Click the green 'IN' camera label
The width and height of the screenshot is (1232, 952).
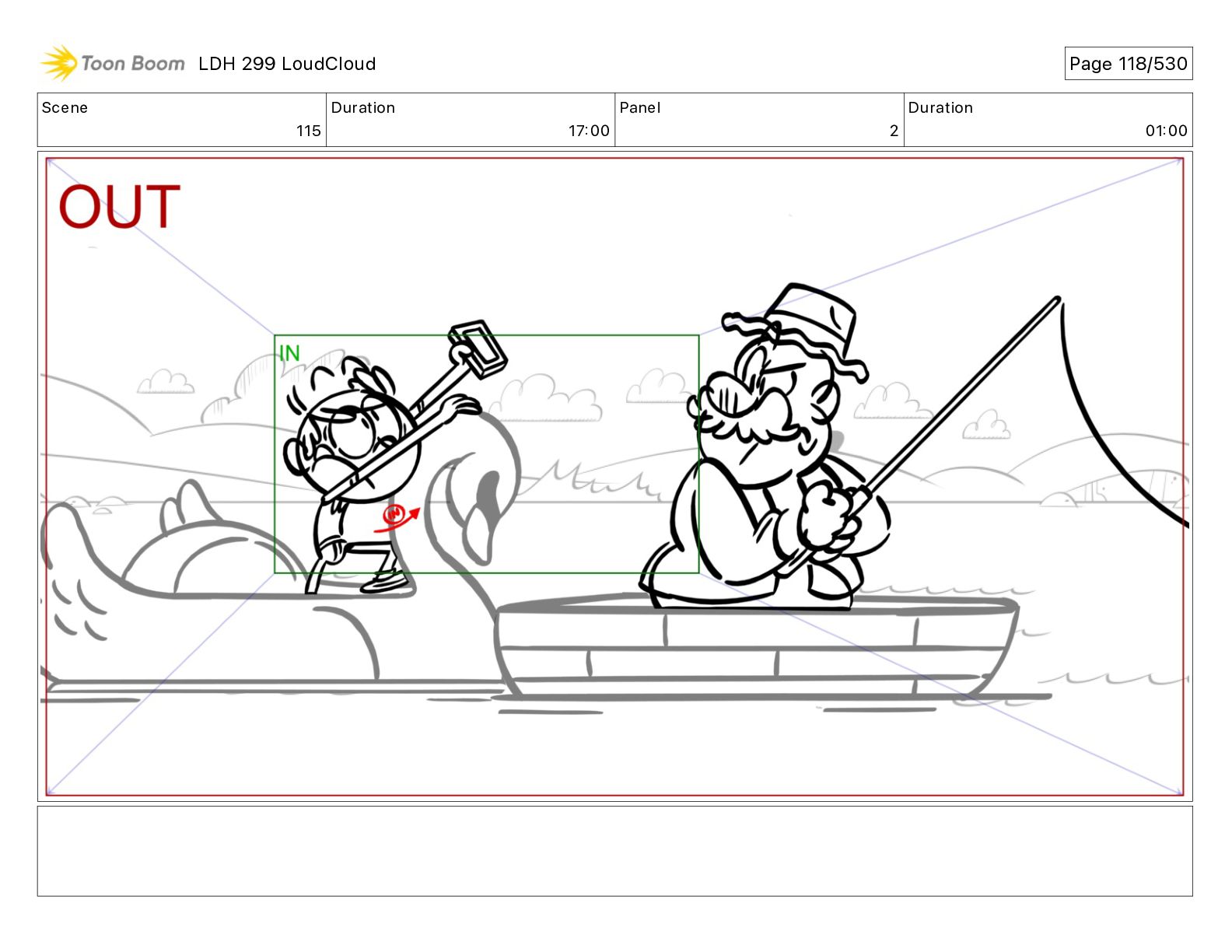289,353
